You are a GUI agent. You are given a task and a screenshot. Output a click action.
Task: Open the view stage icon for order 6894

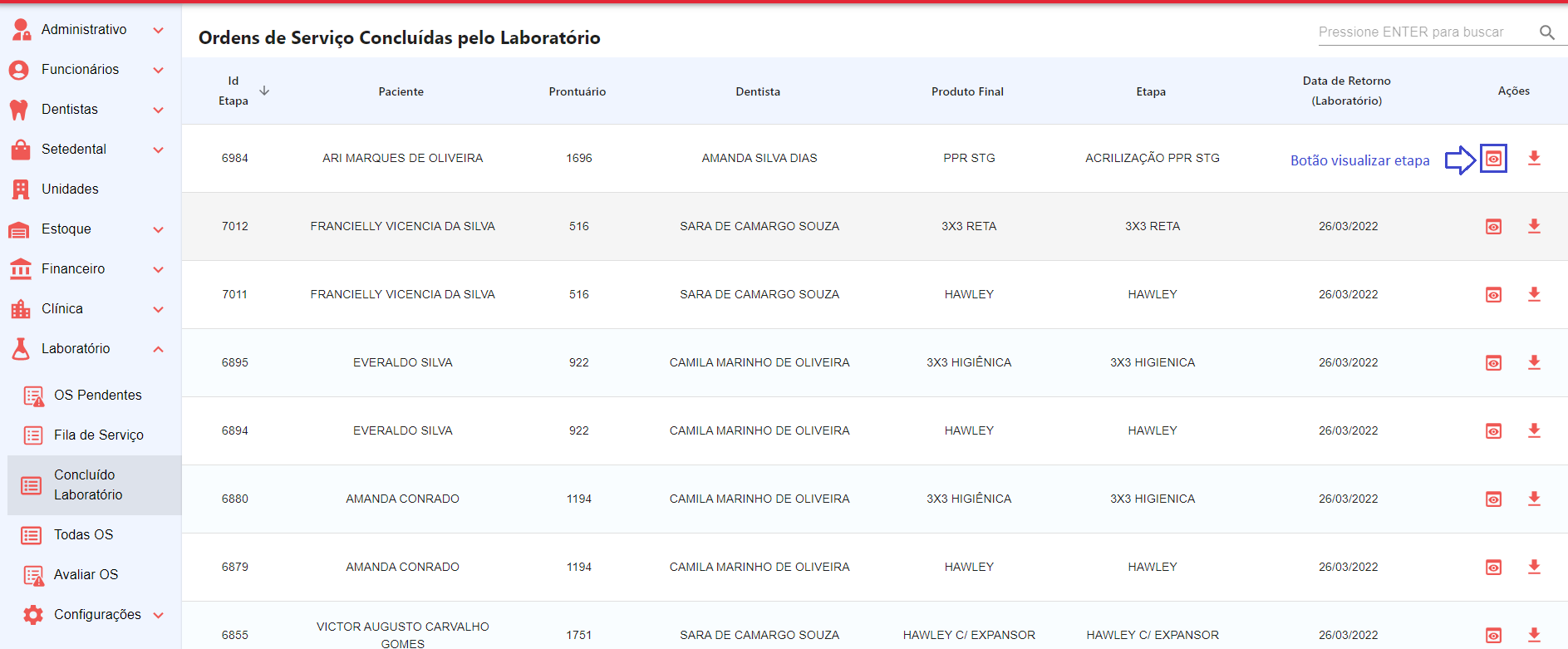coord(1493,431)
